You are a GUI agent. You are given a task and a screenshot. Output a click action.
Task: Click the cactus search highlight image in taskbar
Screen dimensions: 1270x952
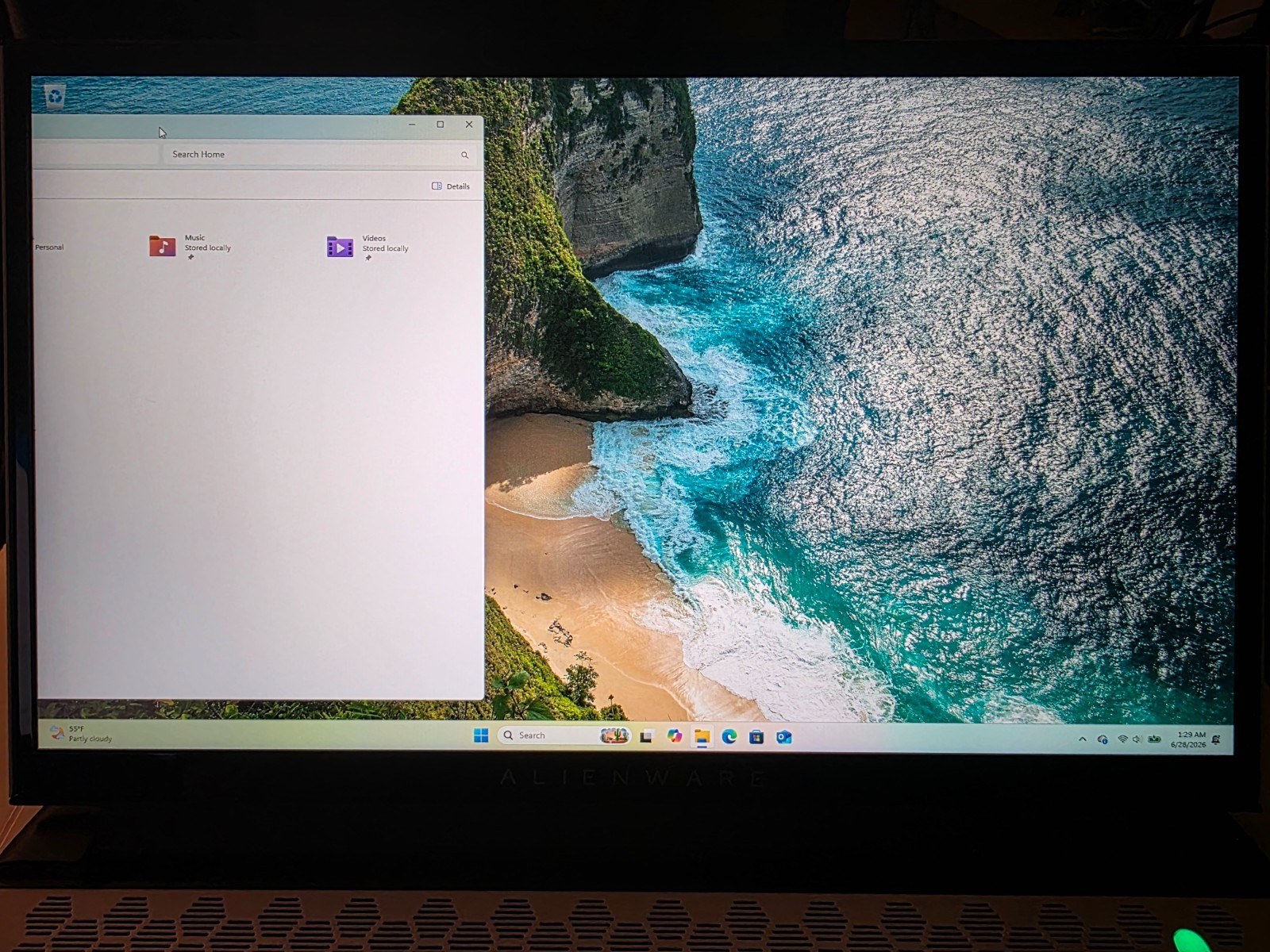614,735
